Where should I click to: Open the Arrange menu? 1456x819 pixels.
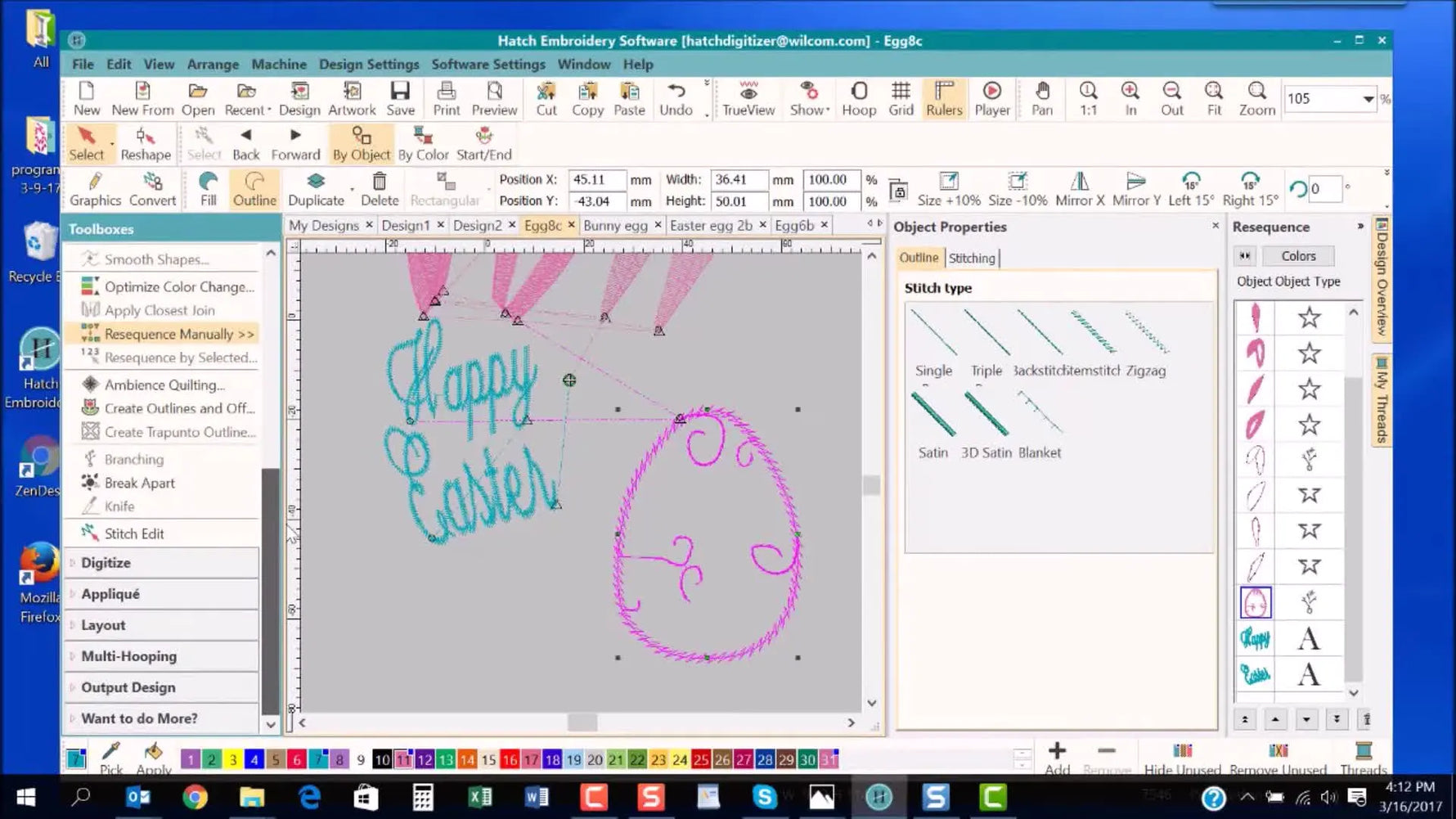click(213, 64)
